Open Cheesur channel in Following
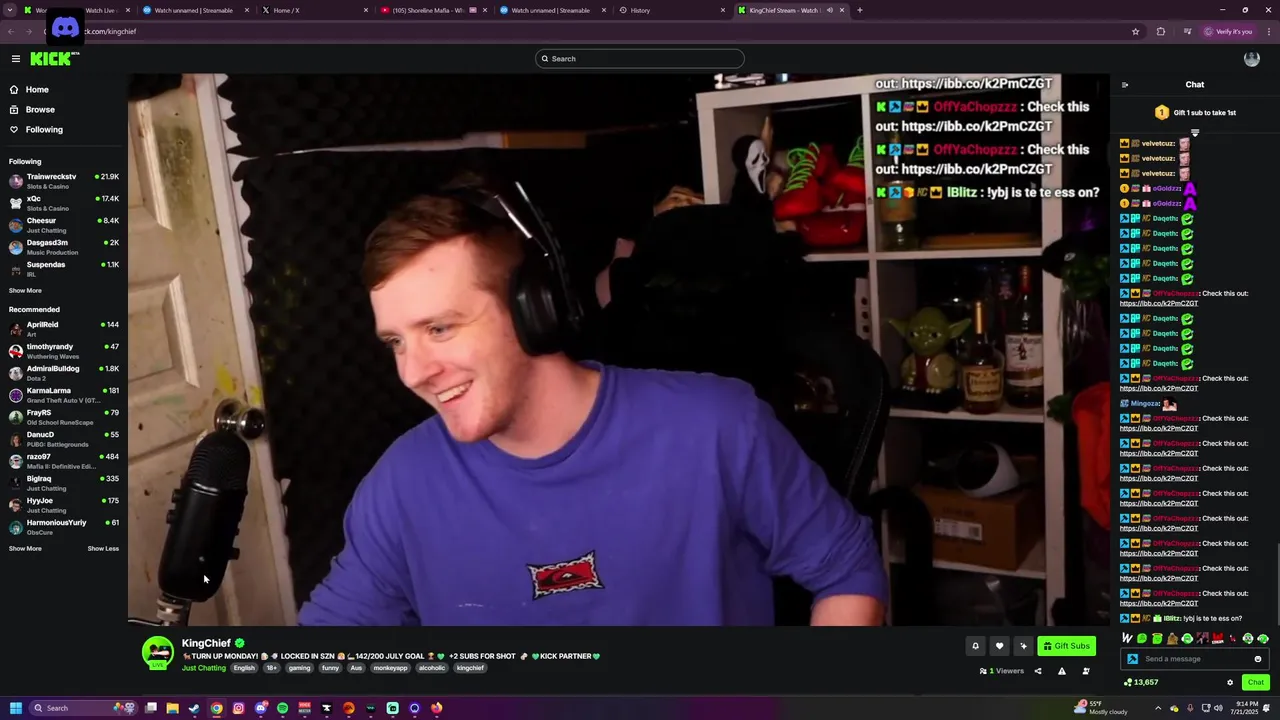 (64, 225)
